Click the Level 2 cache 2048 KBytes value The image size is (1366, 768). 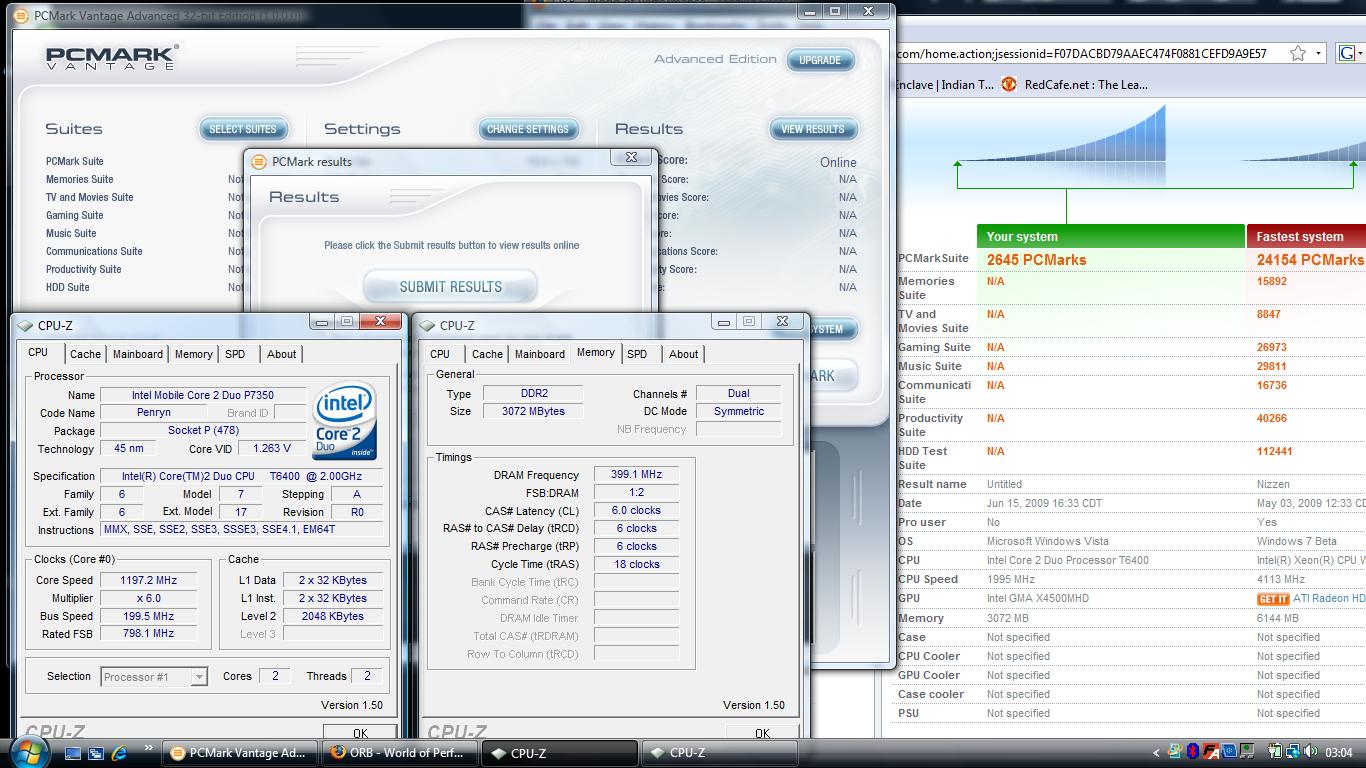pyautogui.click(x=333, y=616)
